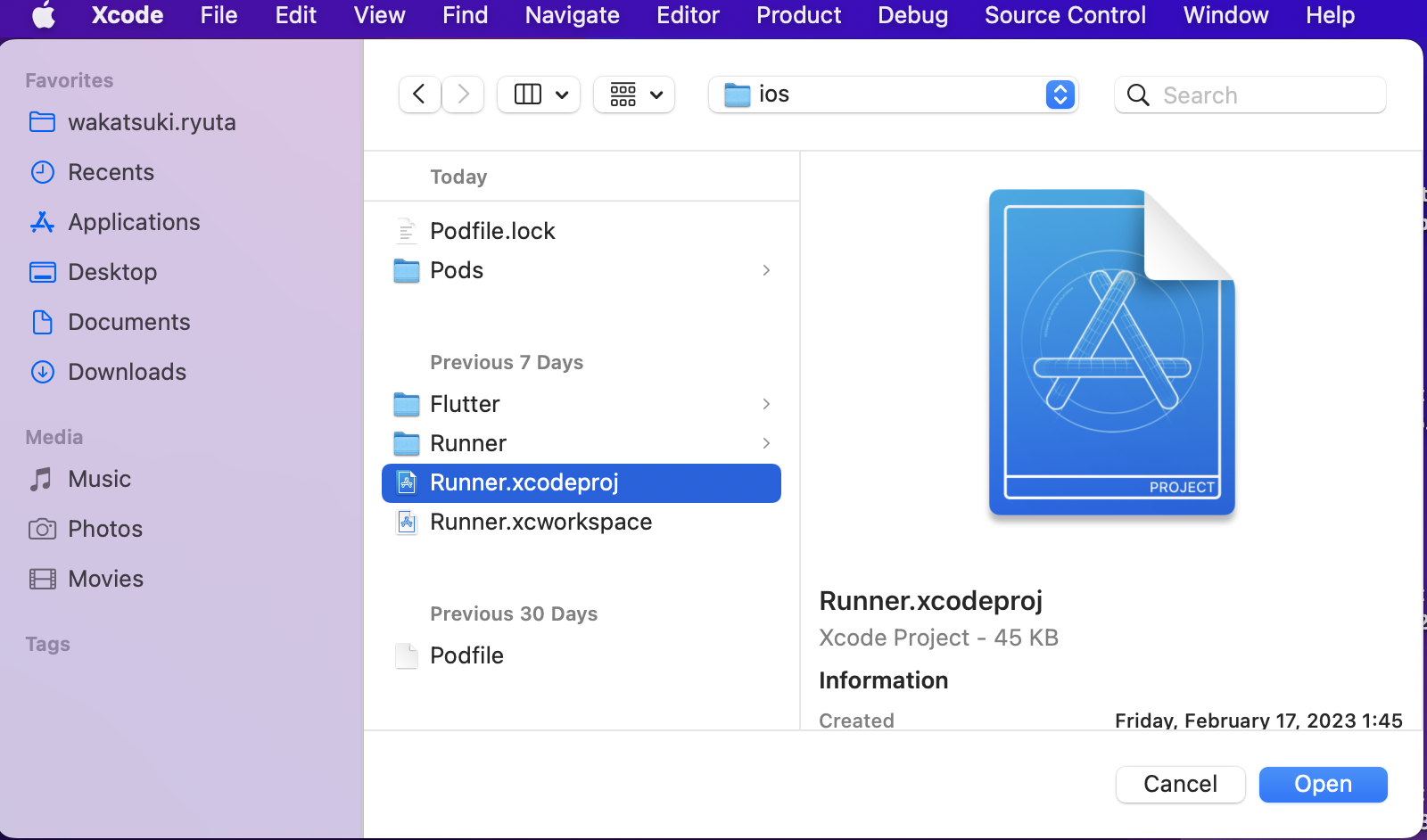Go back with the left chevron button
The height and width of the screenshot is (840, 1427).
tap(419, 95)
